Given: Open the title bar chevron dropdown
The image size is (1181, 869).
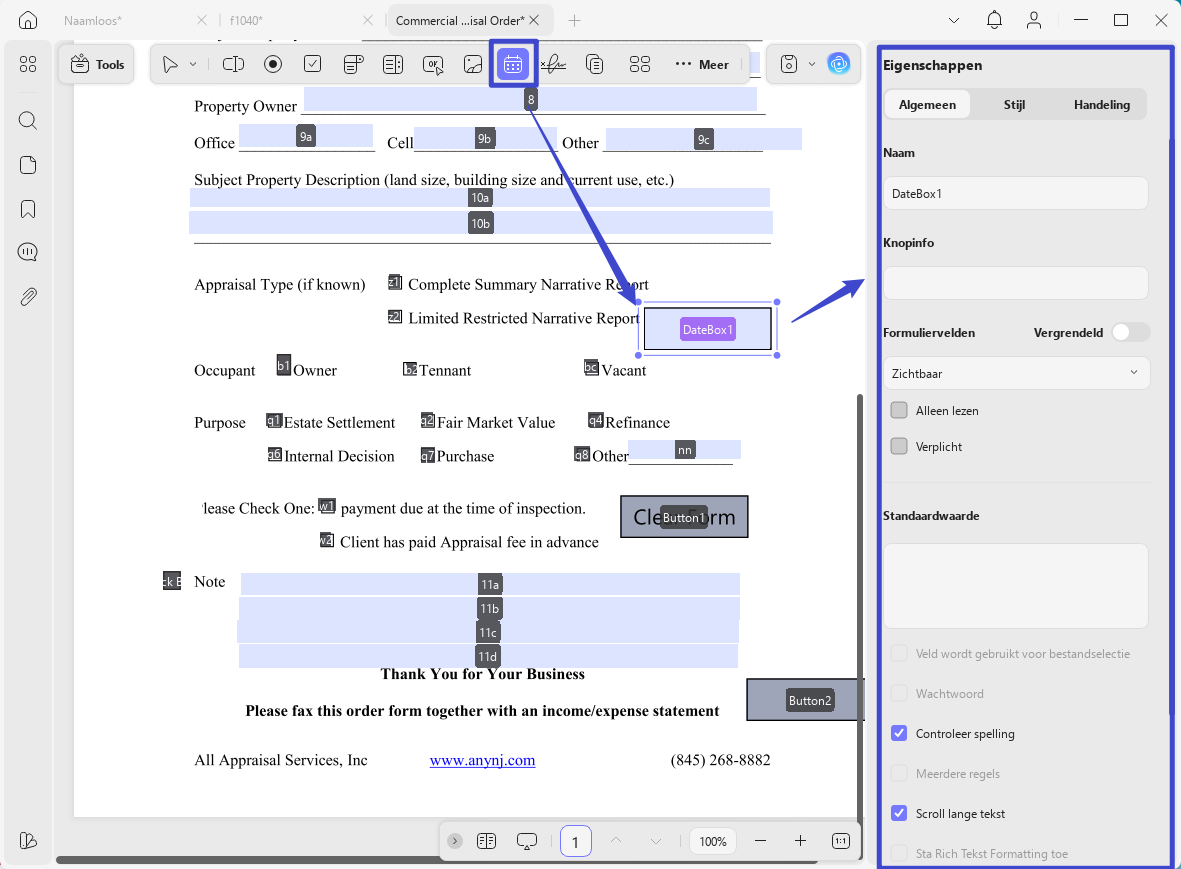Looking at the screenshot, I should click(954, 20).
